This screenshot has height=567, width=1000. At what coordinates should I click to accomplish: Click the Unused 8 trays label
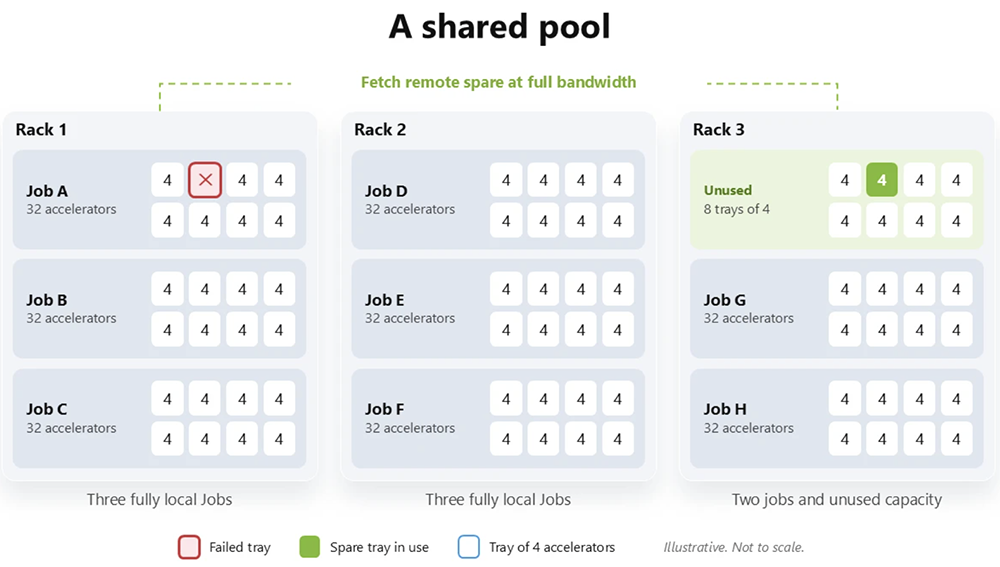coord(737,199)
